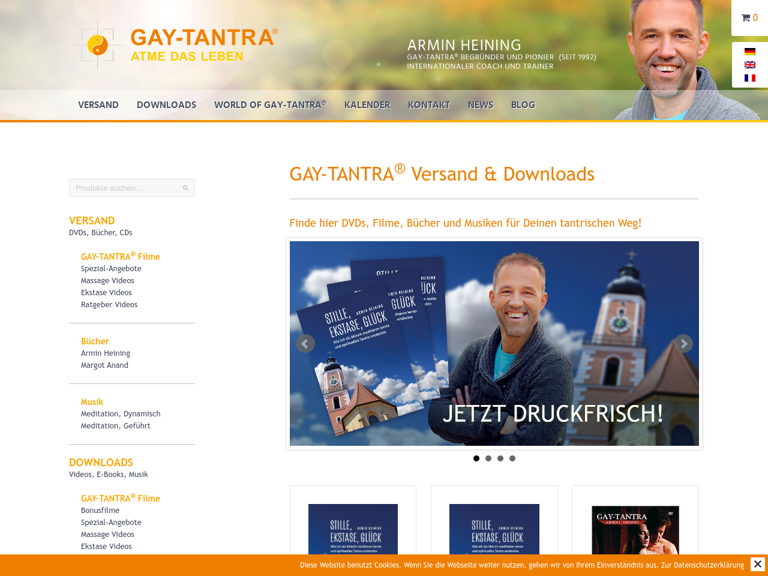The height and width of the screenshot is (576, 768).
Task: Open the Armin Heining books link
Action: click(105, 353)
